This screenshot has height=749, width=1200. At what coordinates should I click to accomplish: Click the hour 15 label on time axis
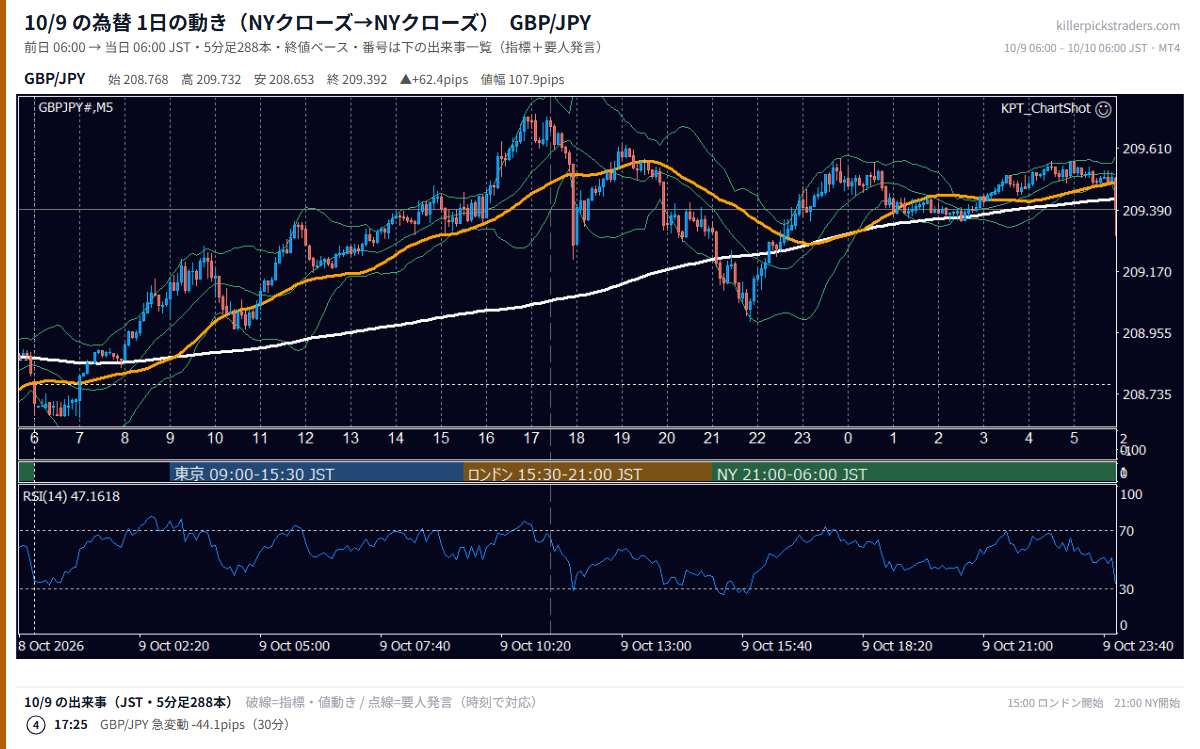click(x=441, y=438)
